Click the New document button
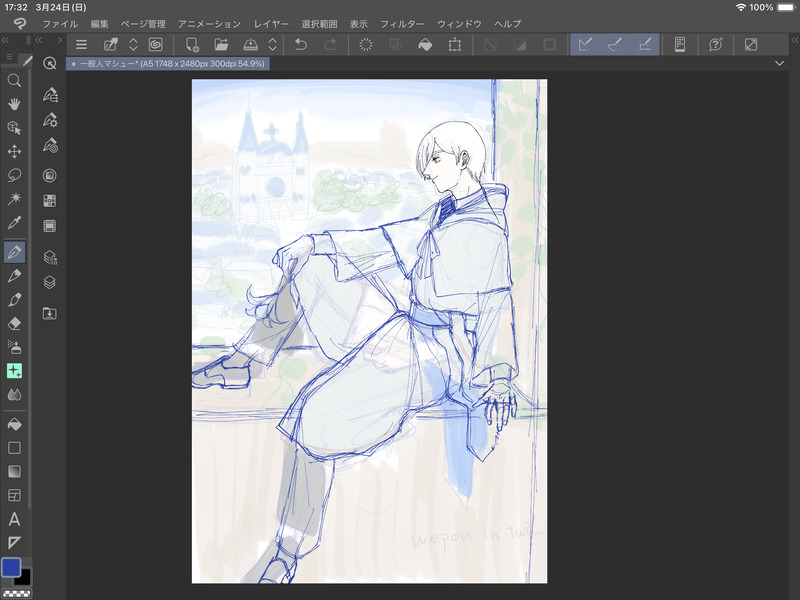This screenshot has height=600, width=800. (192, 44)
